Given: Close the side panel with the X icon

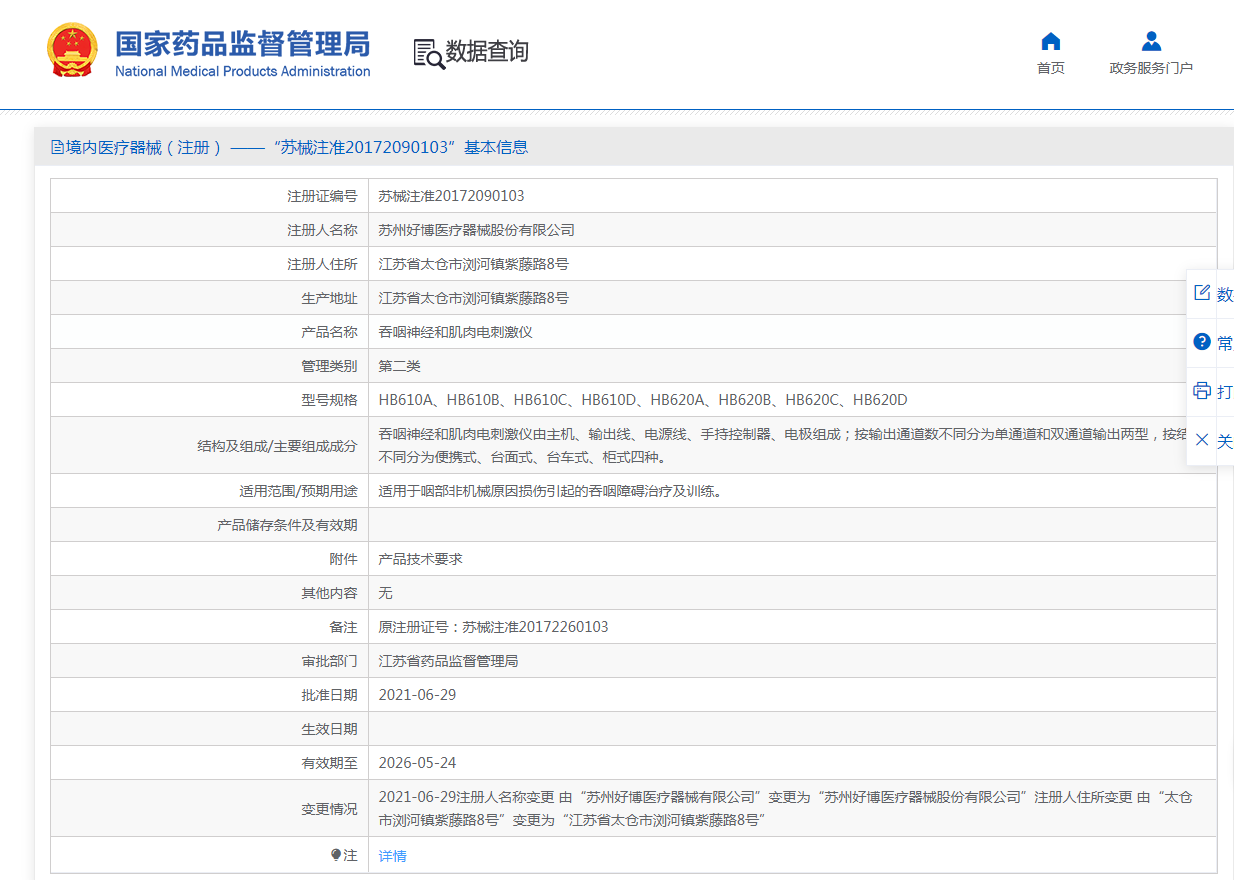Looking at the screenshot, I should pyautogui.click(x=1202, y=440).
